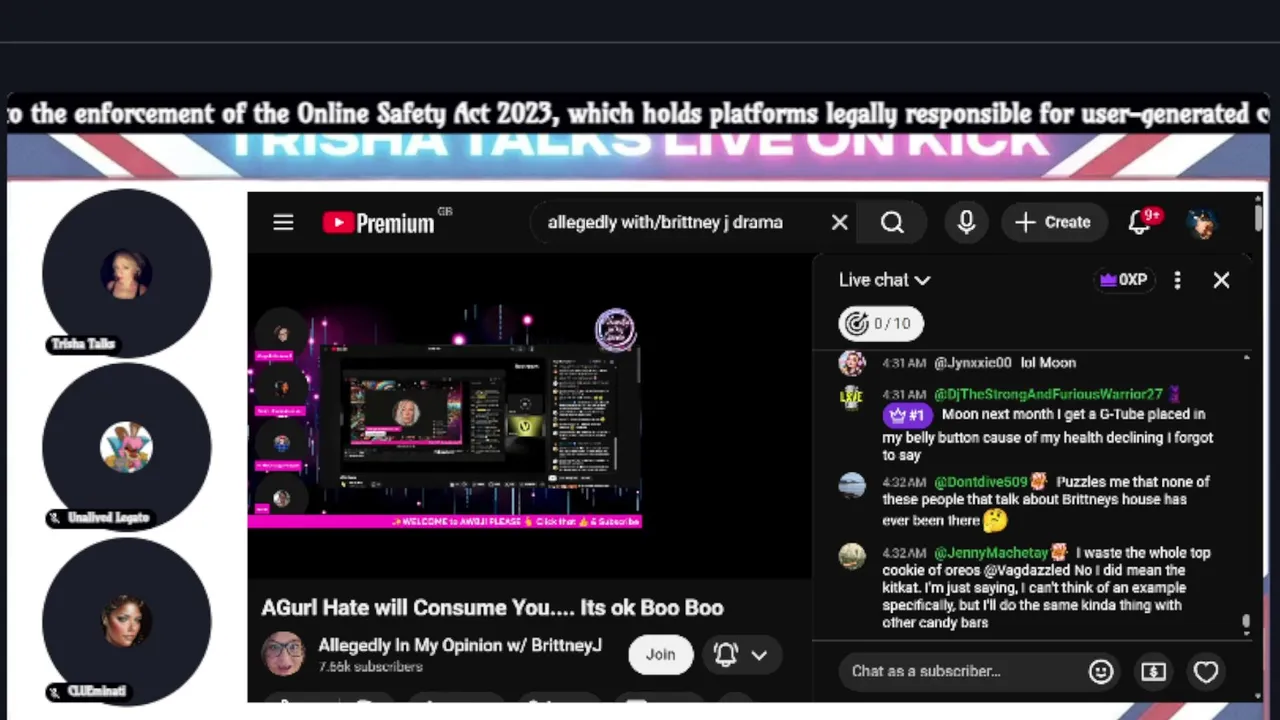Viewport: 1280px width, 720px height.
Task: Send a heart reaction in chat
Action: coord(1206,671)
